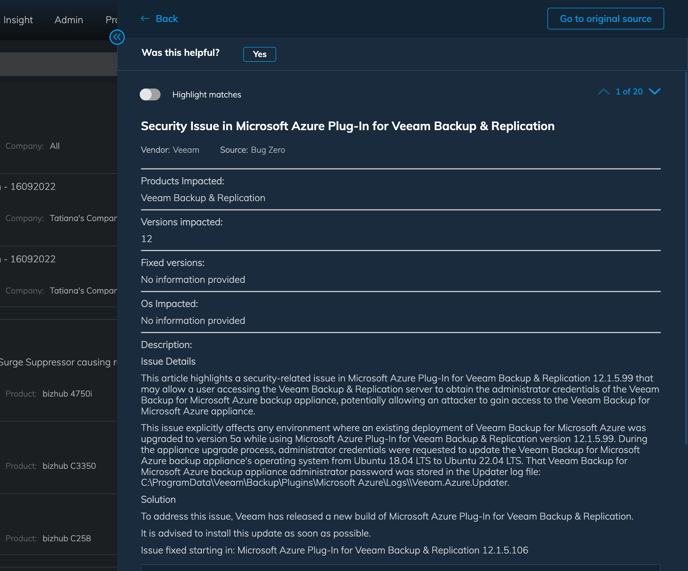Click 'Company: All' filter in background list
This screenshot has height=571, width=688.
tap(32, 146)
